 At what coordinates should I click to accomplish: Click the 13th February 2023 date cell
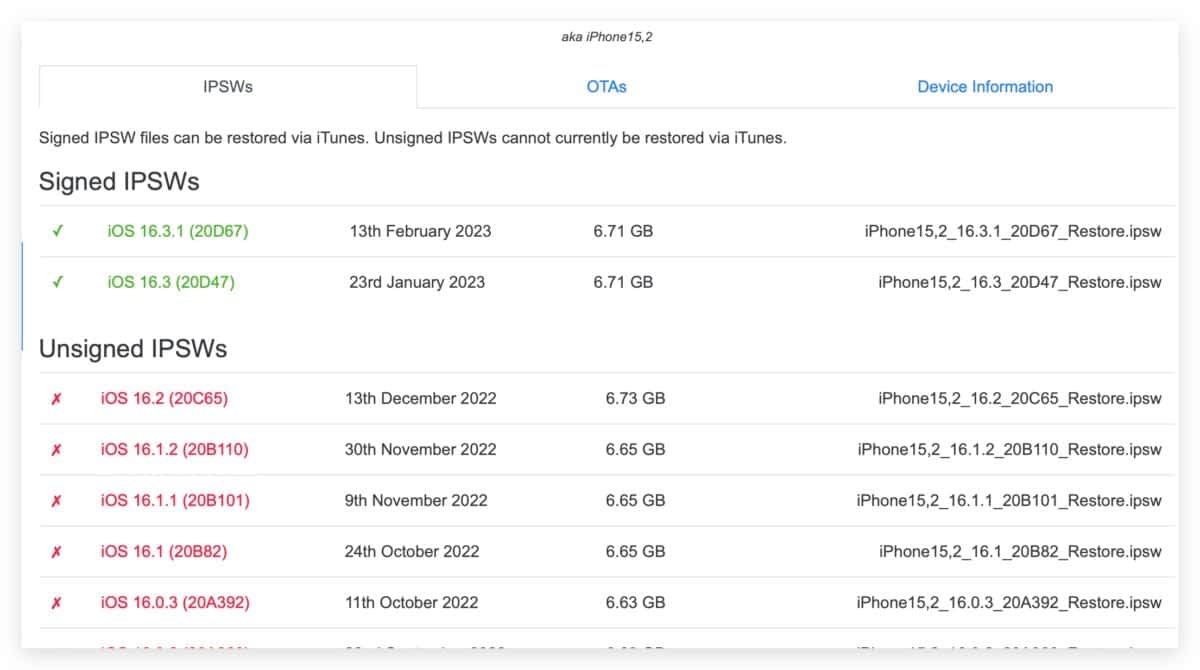tap(420, 231)
